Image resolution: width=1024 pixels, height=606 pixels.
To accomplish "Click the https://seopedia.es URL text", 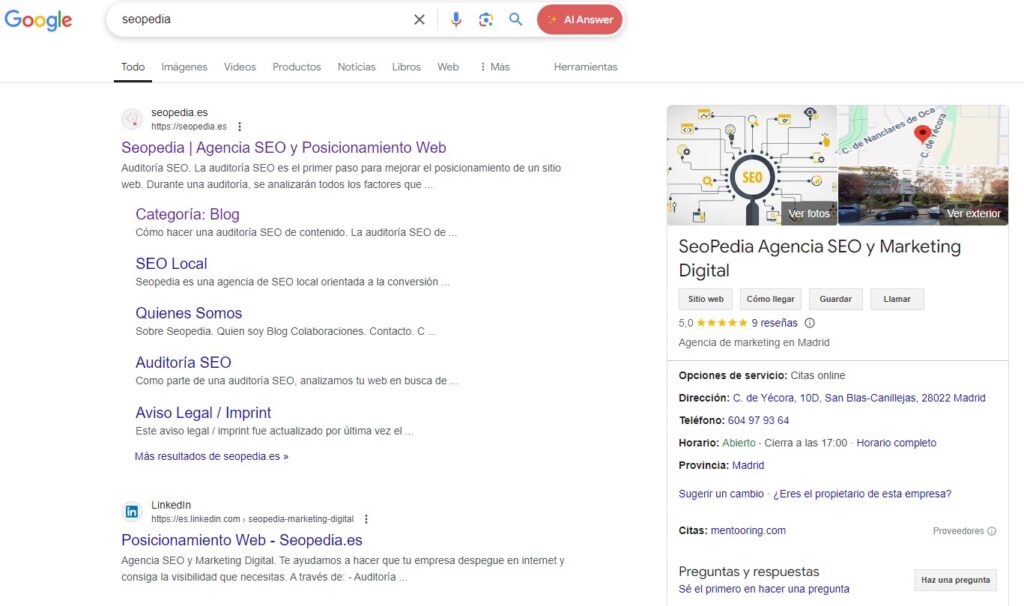I will [x=189, y=127].
